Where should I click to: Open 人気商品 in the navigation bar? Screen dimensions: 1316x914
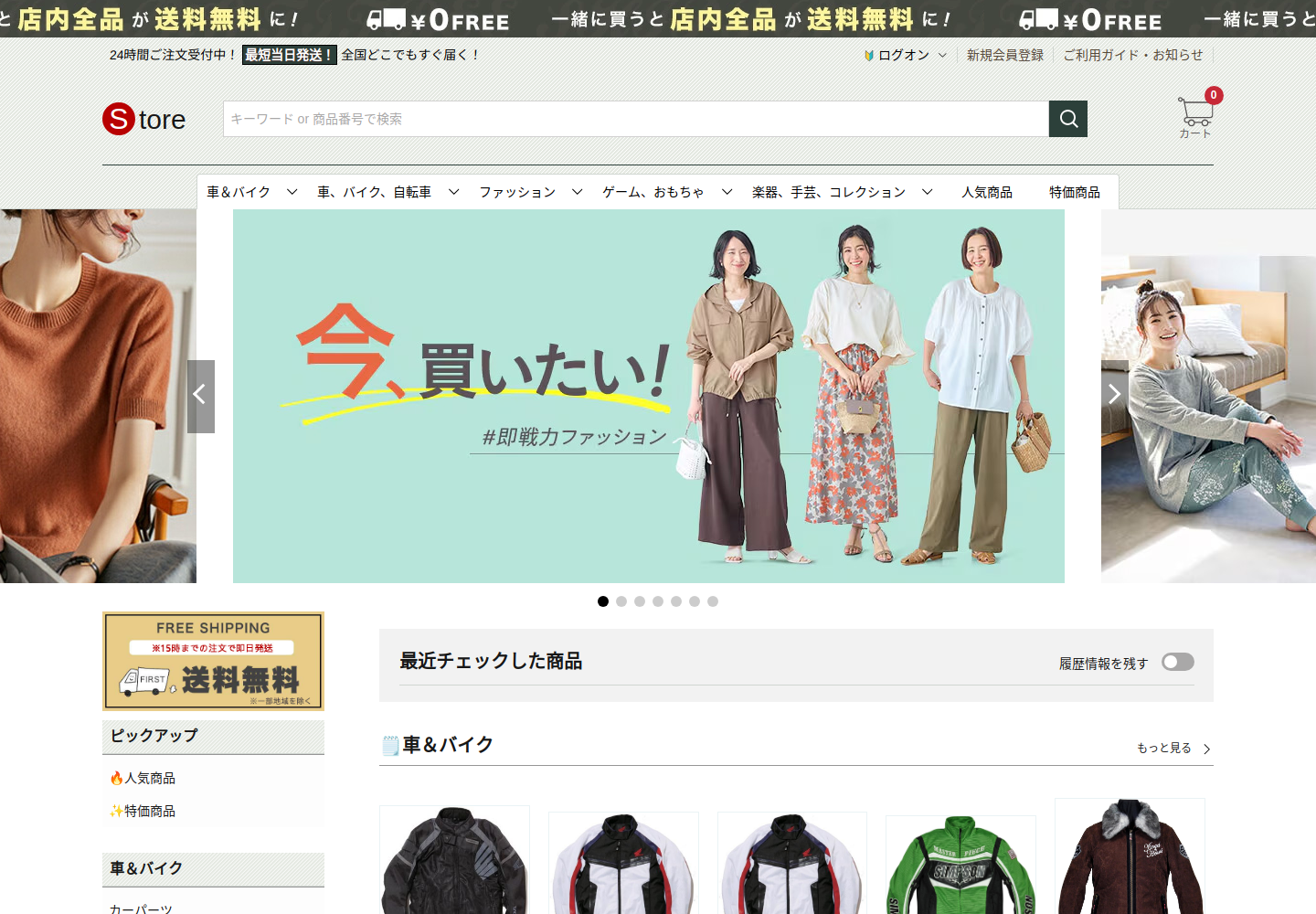click(987, 192)
